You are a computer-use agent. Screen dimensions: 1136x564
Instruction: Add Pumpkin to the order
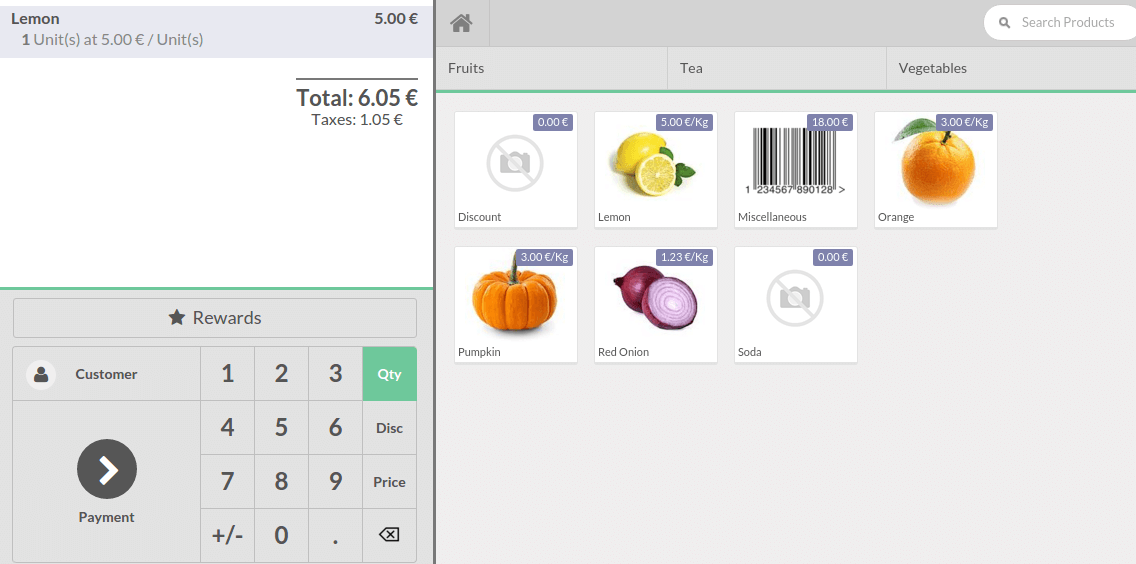click(515, 304)
